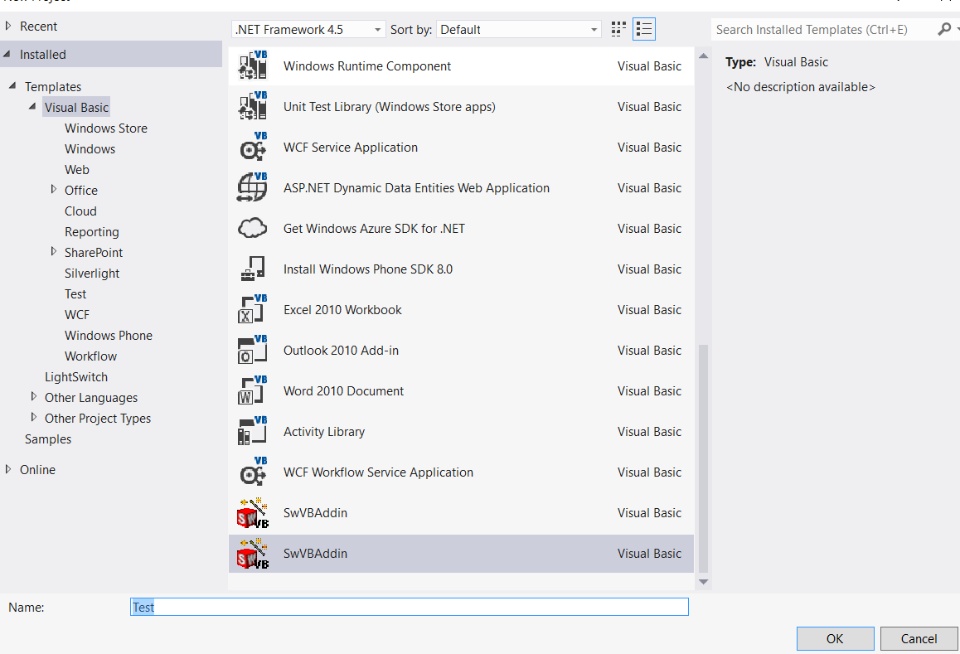
Task: Switch to small icons view
Action: click(618, 29)
